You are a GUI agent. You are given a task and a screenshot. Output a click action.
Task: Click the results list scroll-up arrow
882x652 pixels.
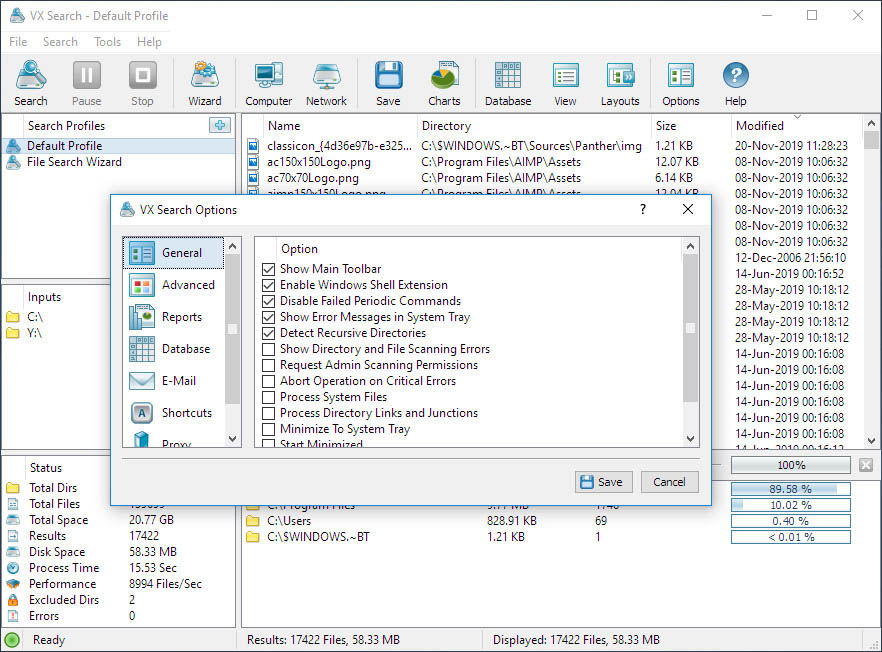871,123
